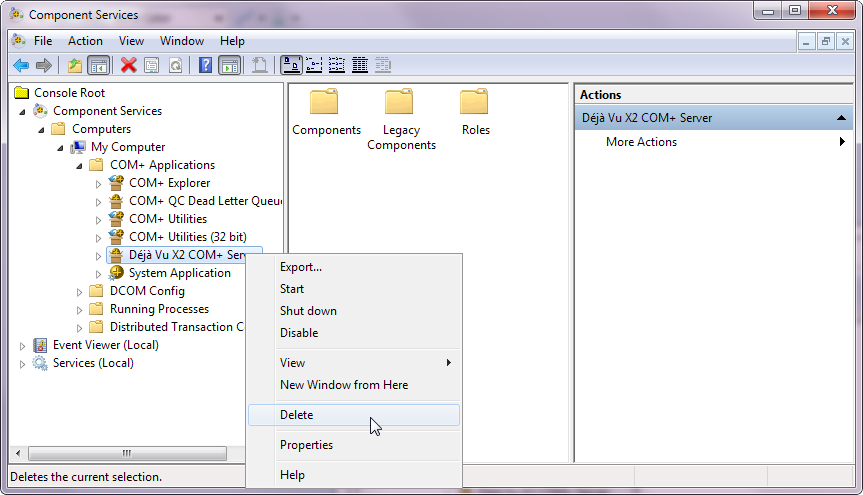Open the Legacy Components folder

pos(401,119)
